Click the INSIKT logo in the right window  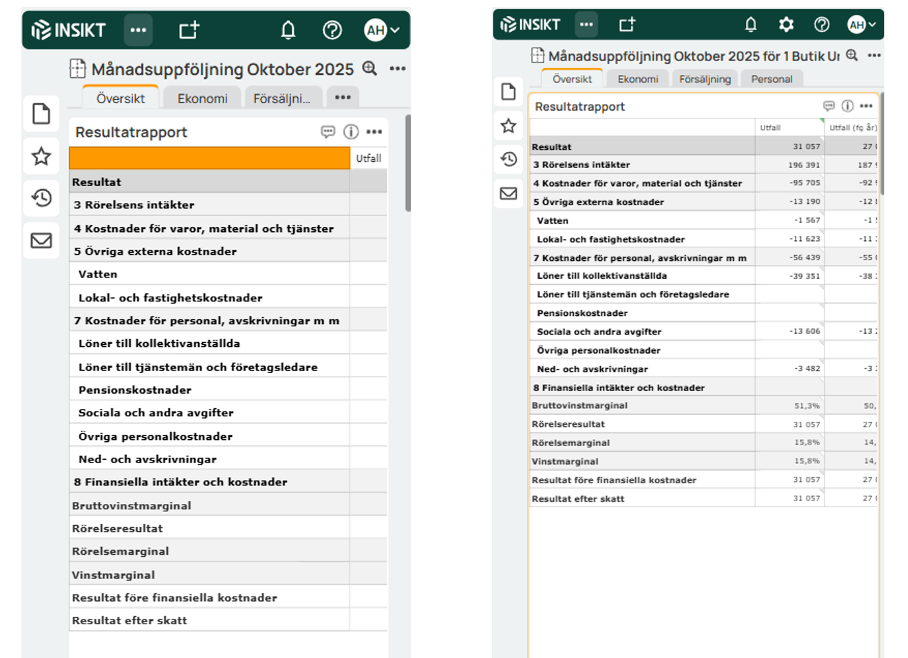pos(531,25)
